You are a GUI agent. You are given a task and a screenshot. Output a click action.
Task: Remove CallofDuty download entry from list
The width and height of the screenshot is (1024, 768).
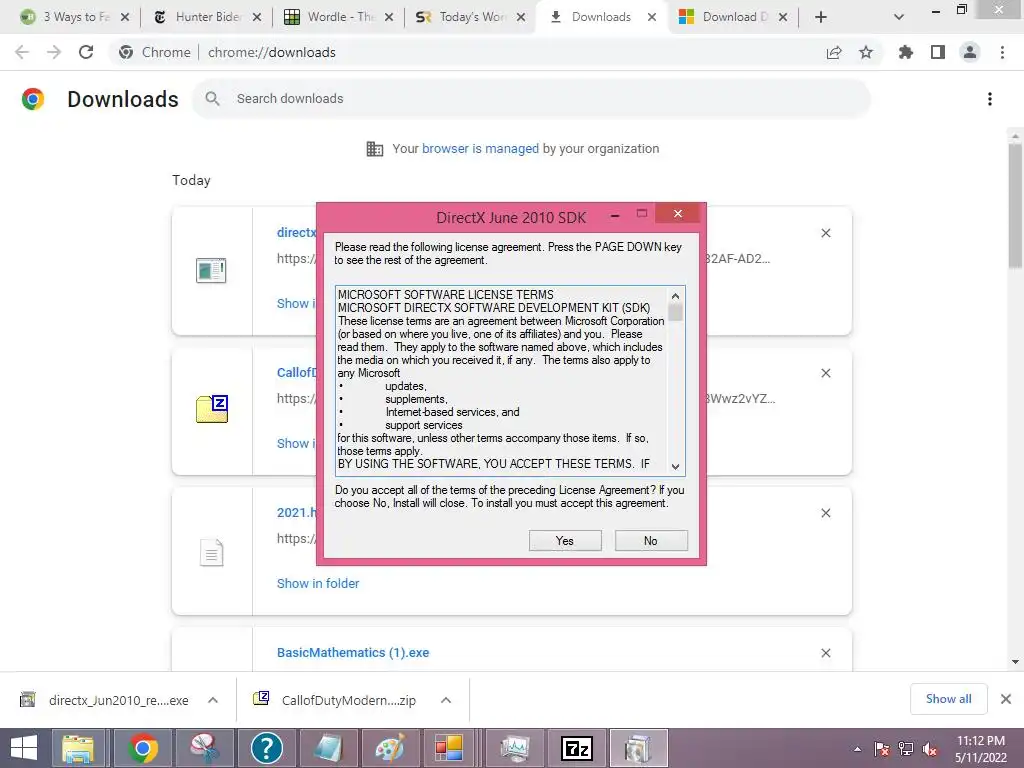click(x=826, y=373)
